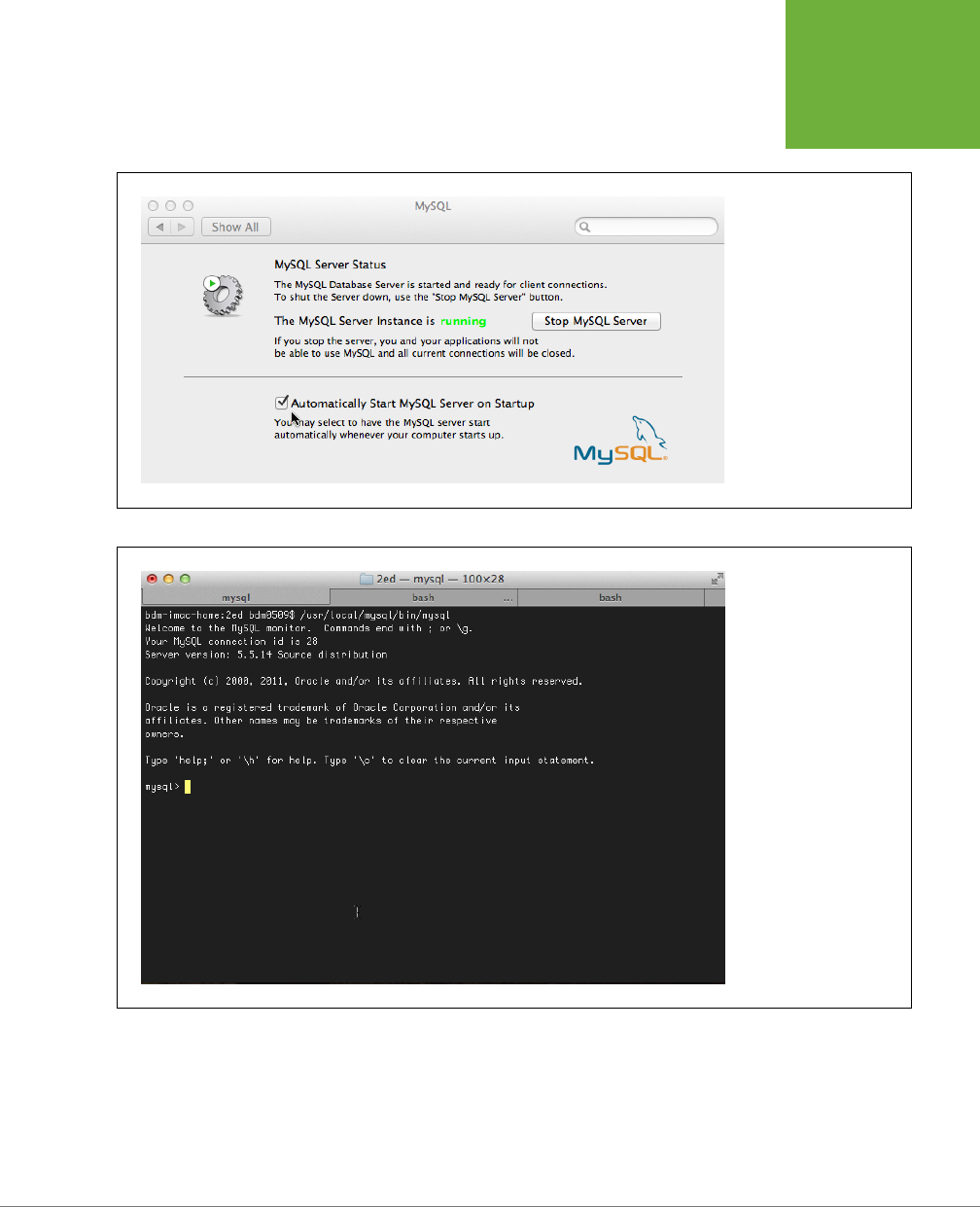
Task: Click the Show All button
Action: coord(235,227)
